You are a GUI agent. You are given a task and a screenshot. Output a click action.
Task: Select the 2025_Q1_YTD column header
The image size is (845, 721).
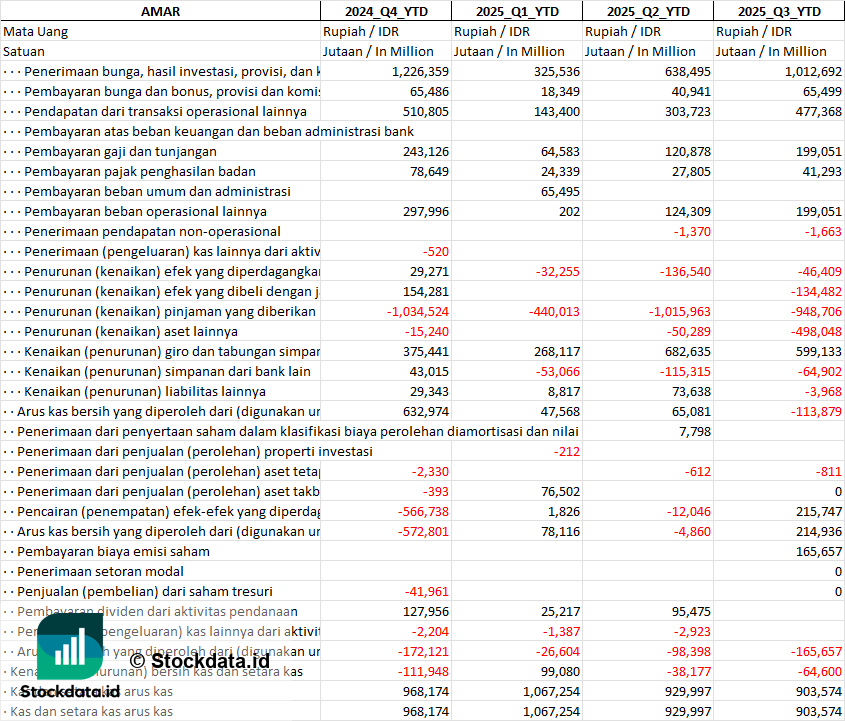click(x=517, y=11)
